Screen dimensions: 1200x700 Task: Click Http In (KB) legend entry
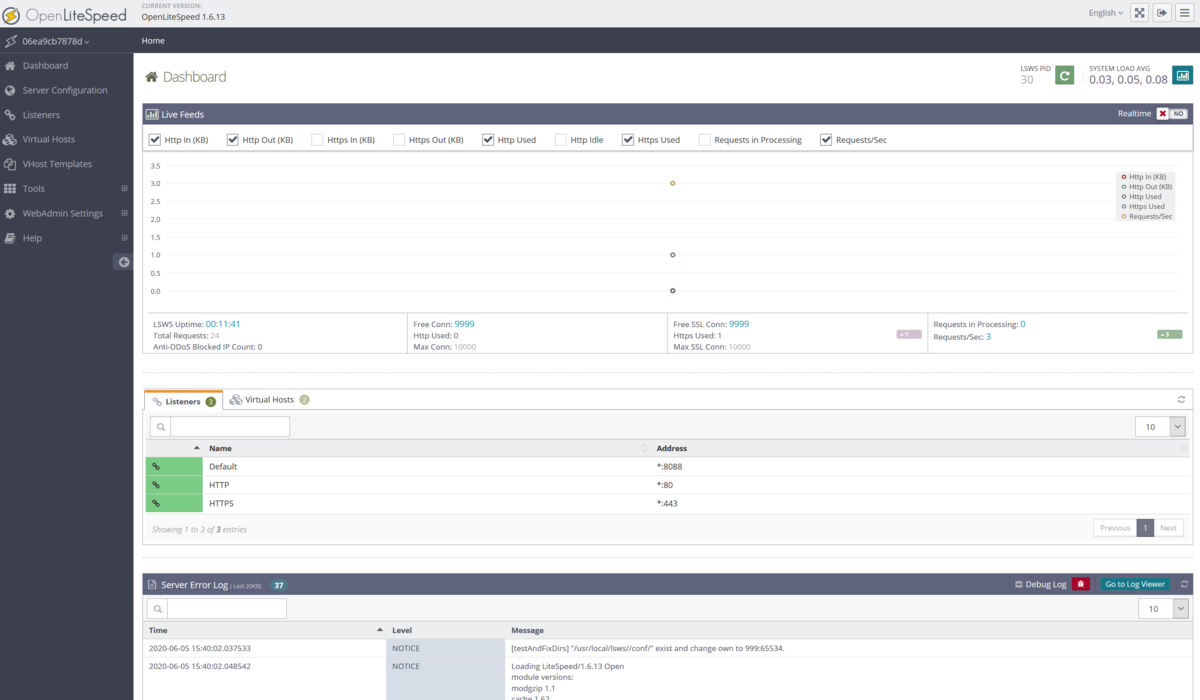point(1143,177)
